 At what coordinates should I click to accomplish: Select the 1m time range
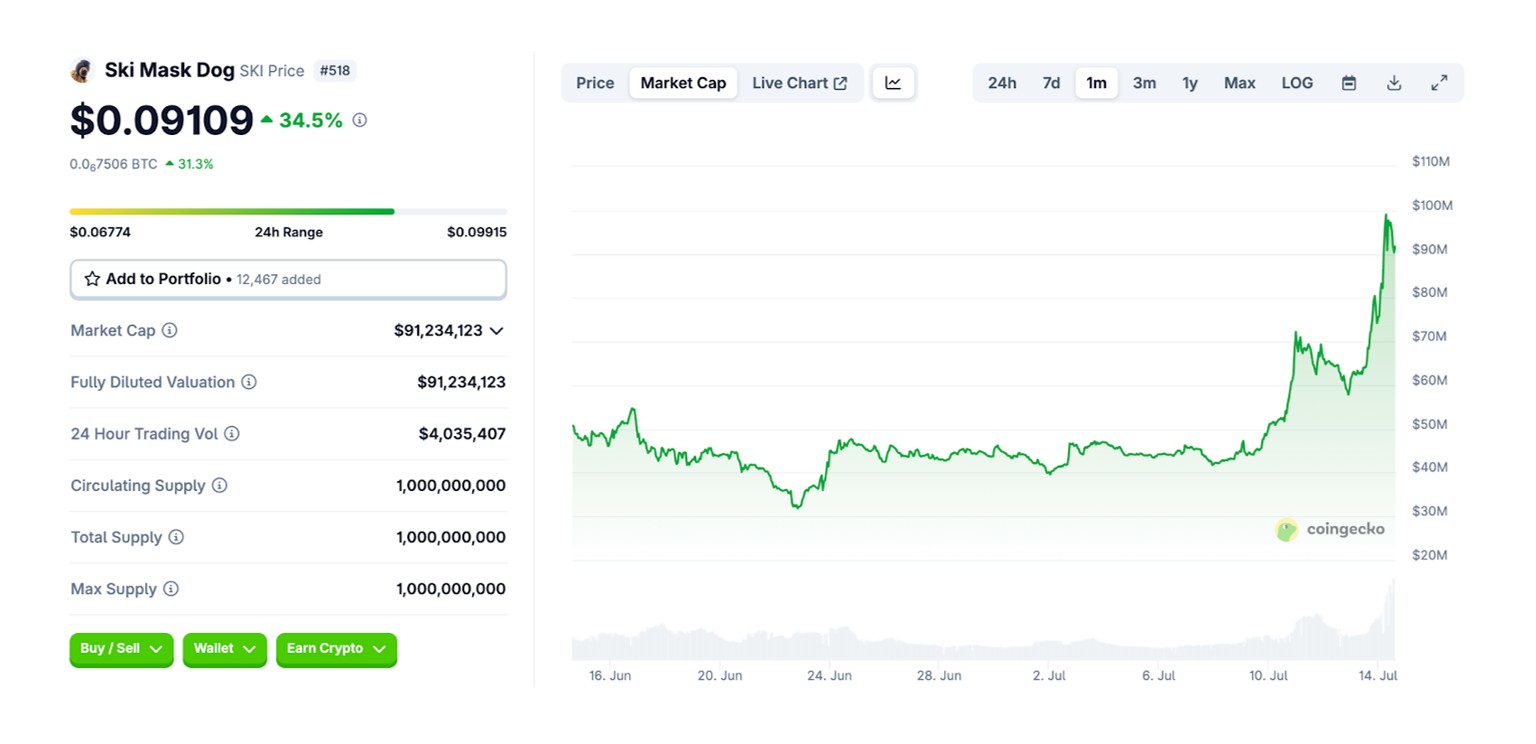click(x=1097, y=83)
